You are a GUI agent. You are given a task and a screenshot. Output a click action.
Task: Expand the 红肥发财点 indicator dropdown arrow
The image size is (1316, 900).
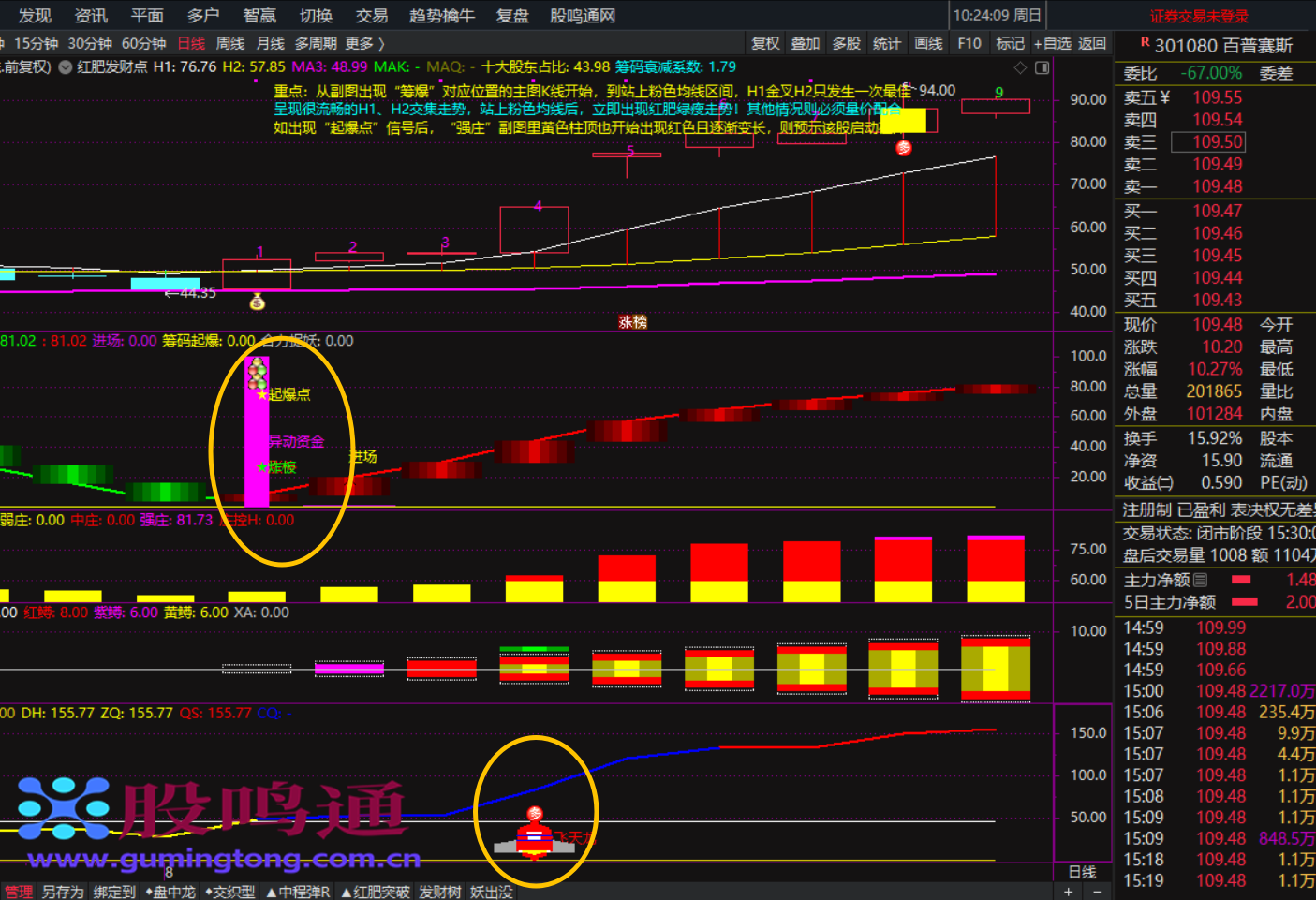(66, 67)
